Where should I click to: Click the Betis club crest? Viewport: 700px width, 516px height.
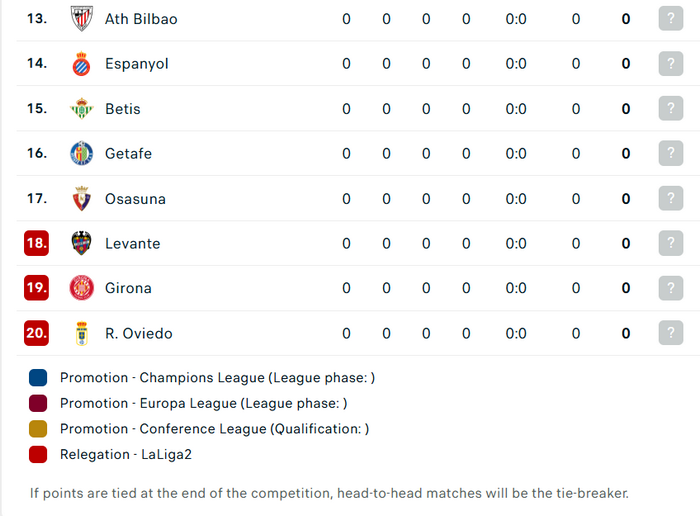[82, 108]
